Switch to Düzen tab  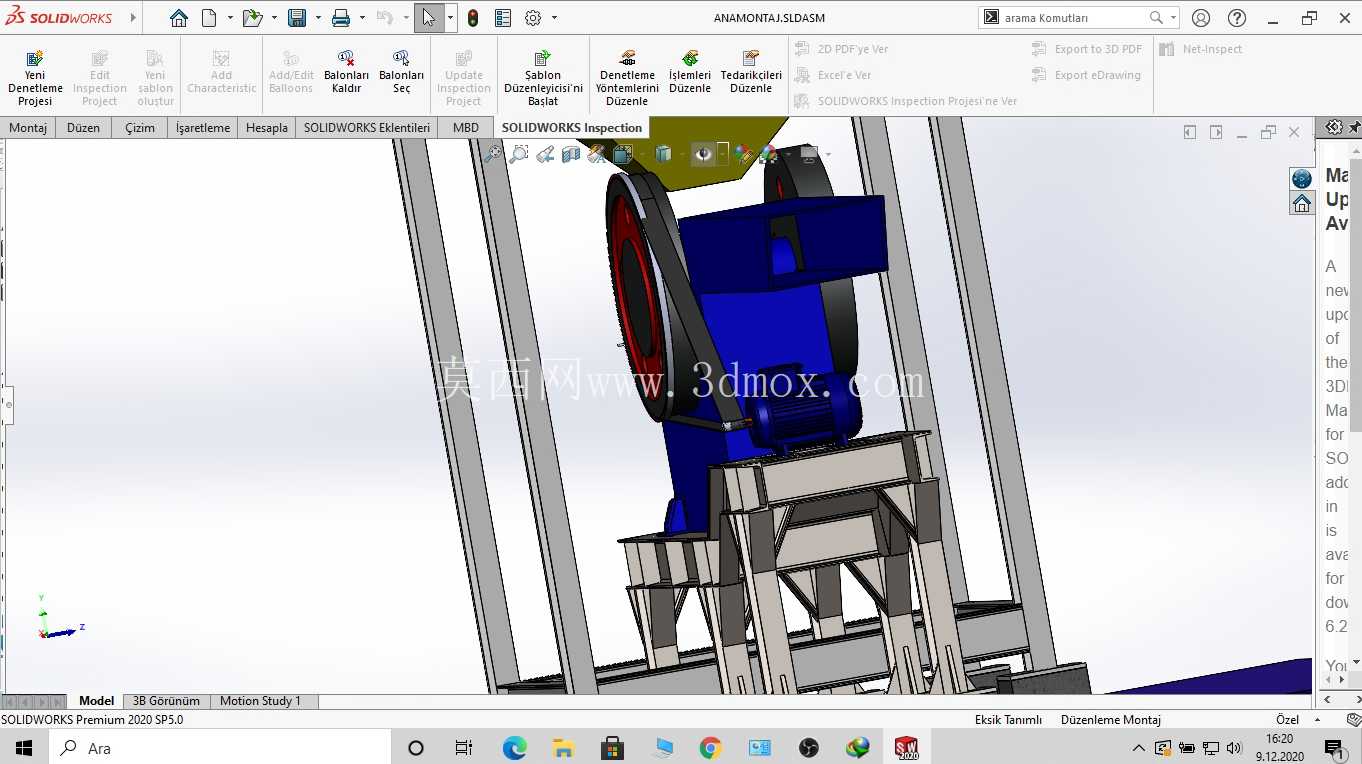[84, 127]
